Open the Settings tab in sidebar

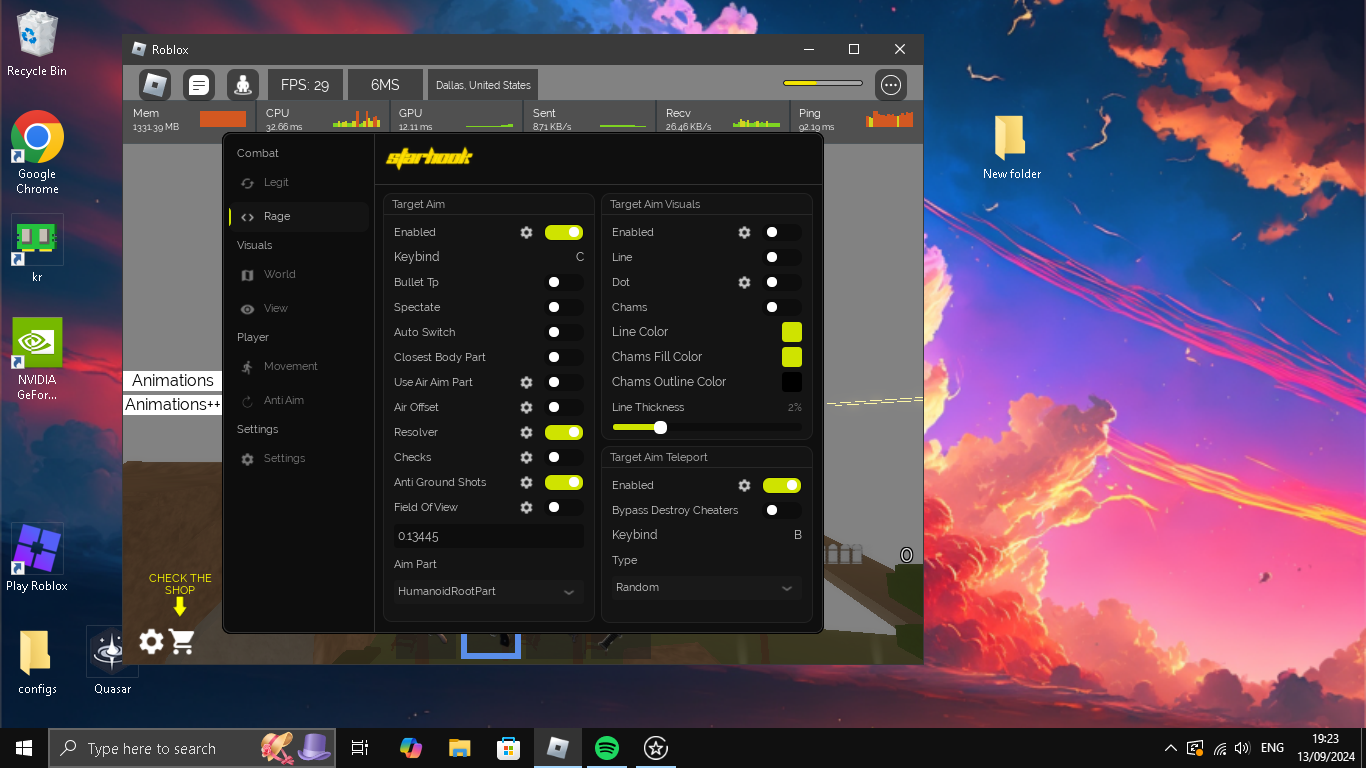[299, 459]
